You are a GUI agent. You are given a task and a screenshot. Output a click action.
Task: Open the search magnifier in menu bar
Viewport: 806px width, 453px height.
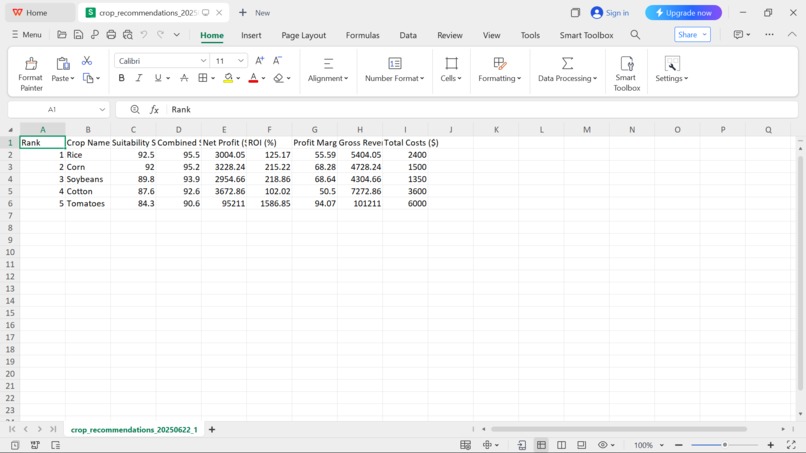pos(635,34)
